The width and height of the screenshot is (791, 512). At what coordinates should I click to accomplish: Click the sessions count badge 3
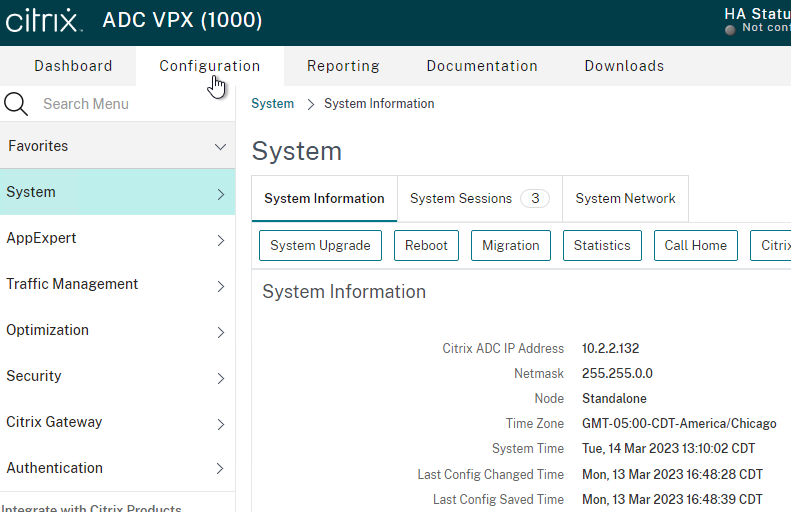(x=535, y=199)
